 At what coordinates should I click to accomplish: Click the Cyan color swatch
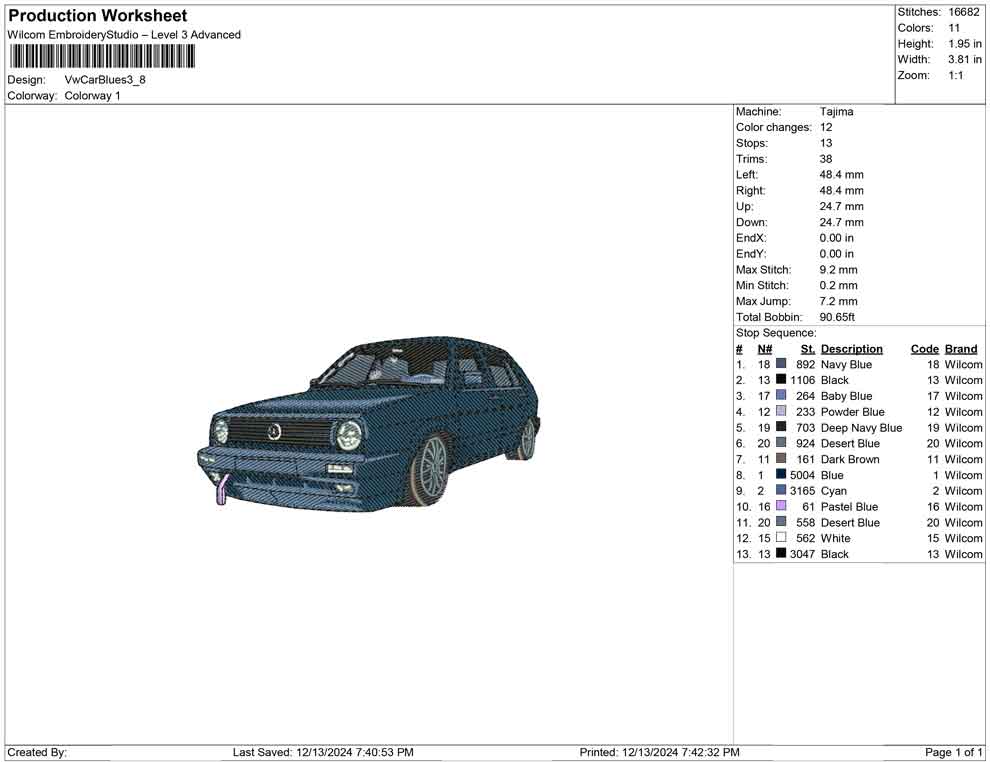point(781,491)
